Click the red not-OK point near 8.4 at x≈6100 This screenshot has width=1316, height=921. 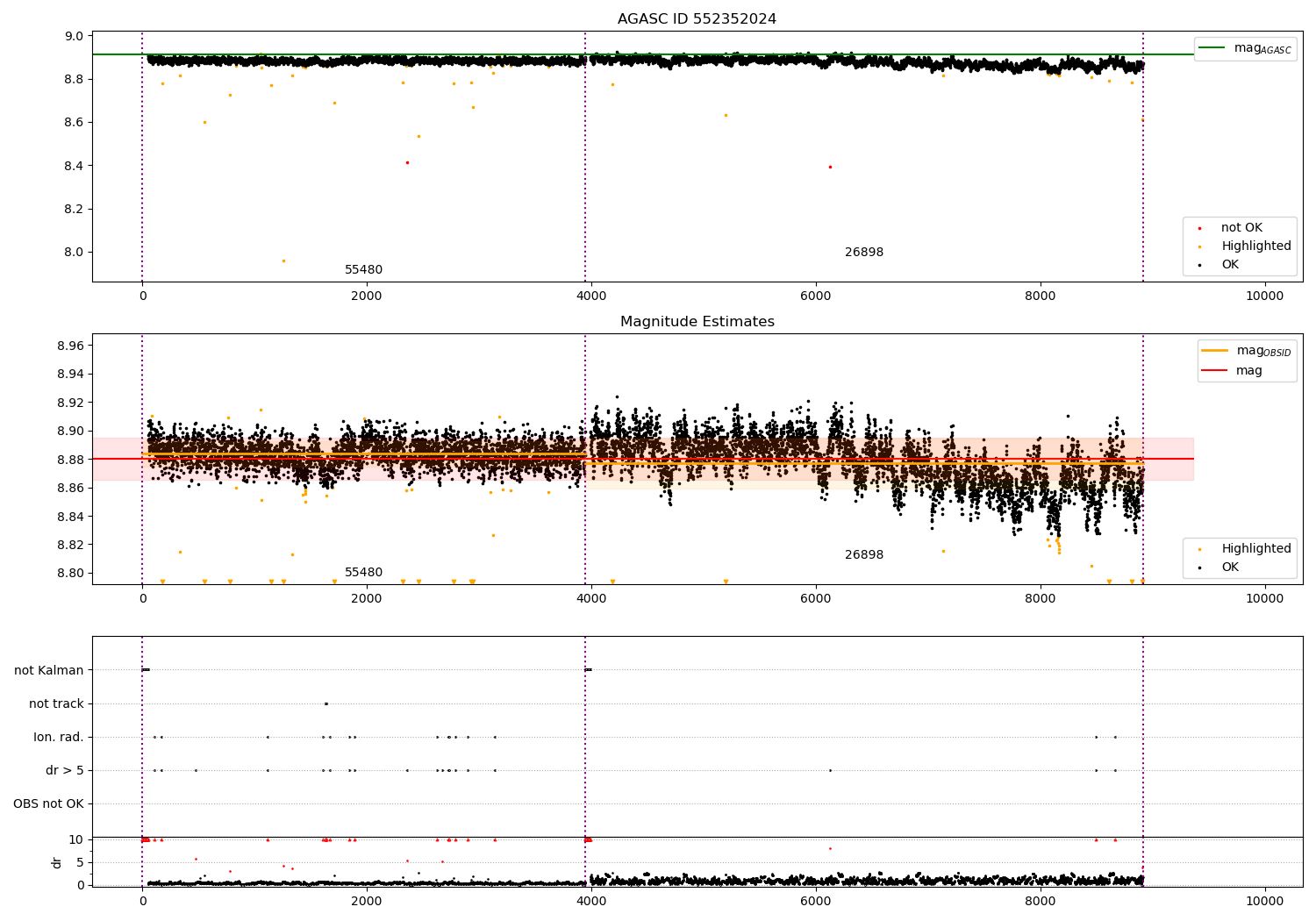830,167
